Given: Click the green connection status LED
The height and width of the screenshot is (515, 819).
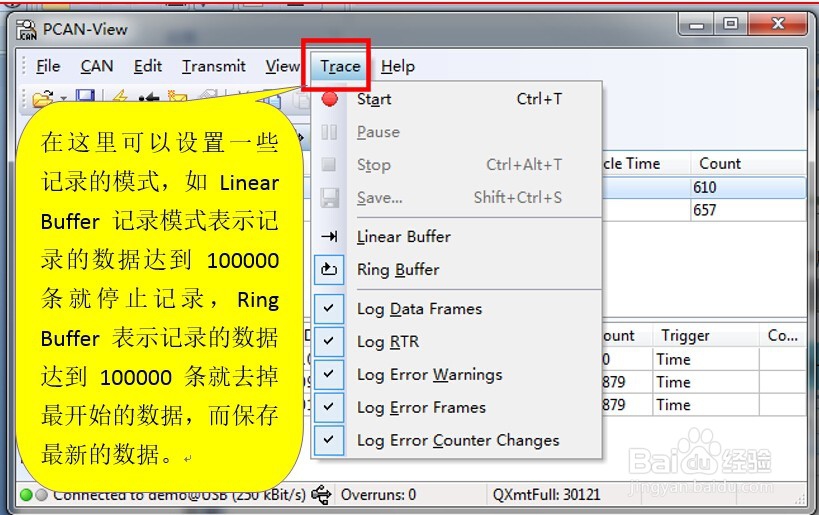Looking at the screenshot, I should click(x=26, y=494).
